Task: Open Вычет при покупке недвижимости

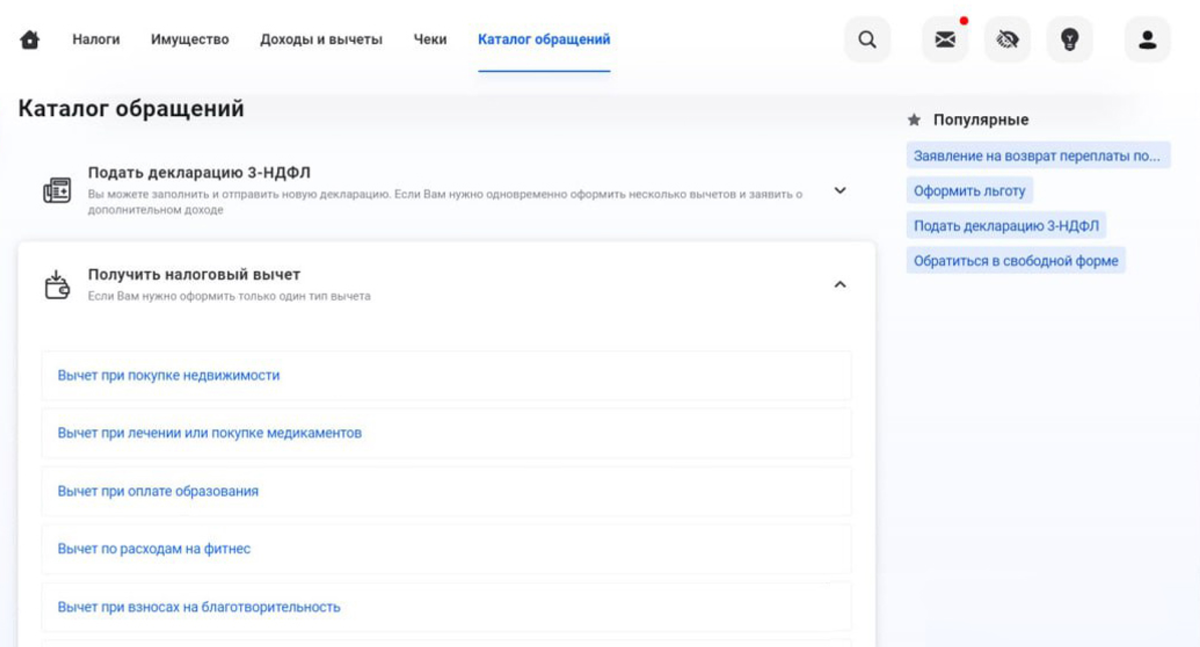Action: coord(446,376)
